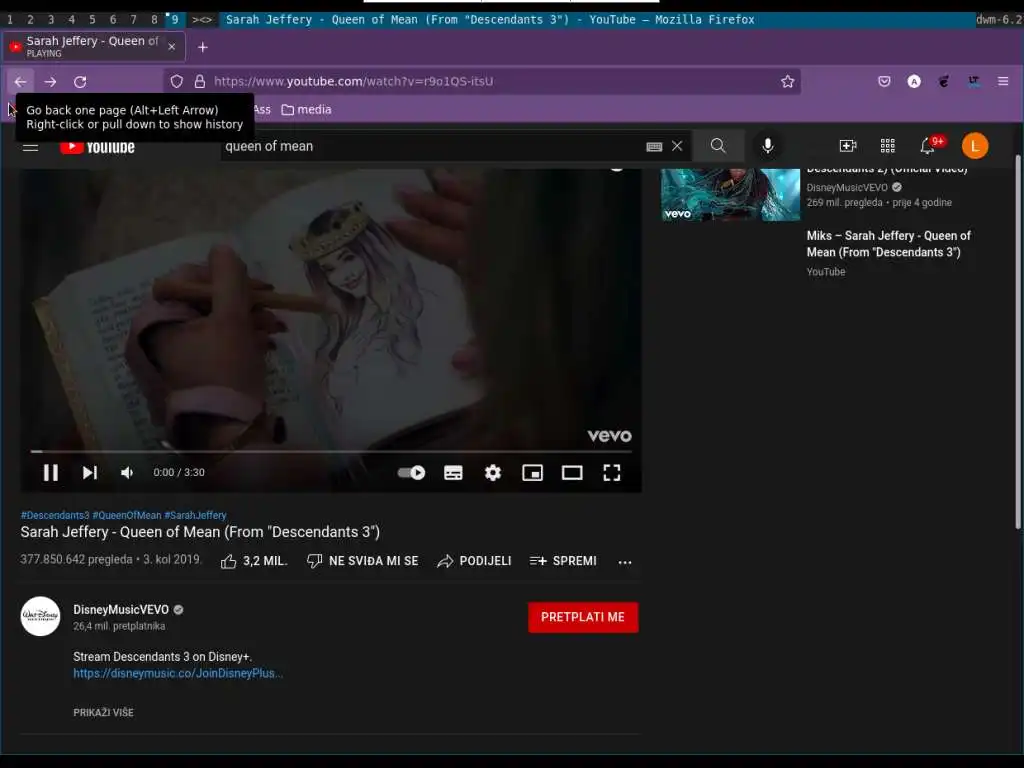Open the #QueenOfMean hashtag
This screenshot has width=1024, height=768.
(127, 515)
